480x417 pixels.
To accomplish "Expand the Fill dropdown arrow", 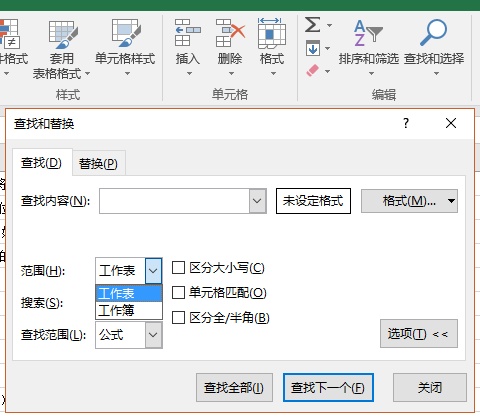I will pos(328,49).
